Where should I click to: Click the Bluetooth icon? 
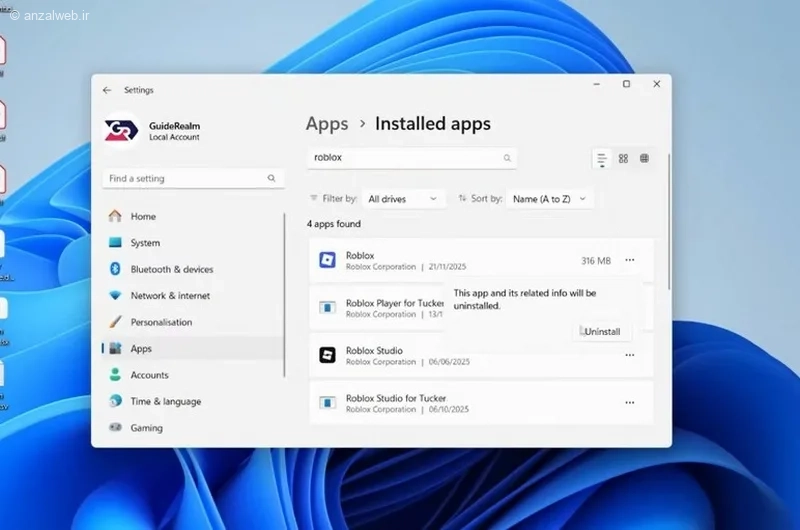pyautogui.click(x=115, y=269)
